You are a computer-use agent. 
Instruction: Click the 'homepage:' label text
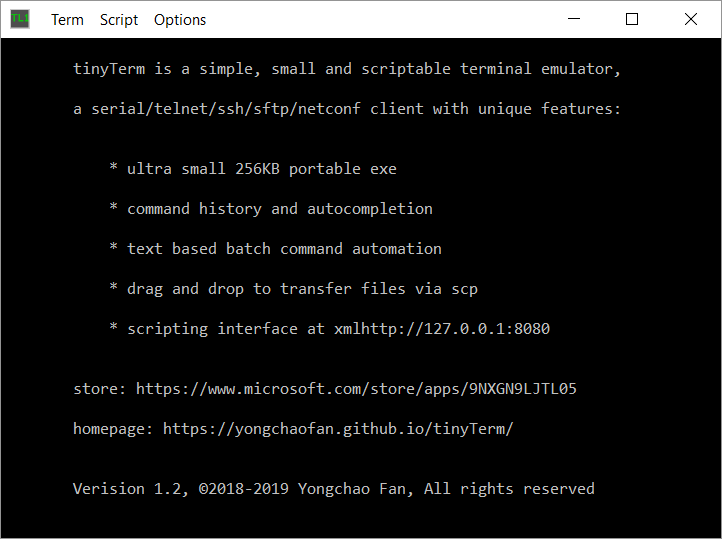tap(113, 429)
